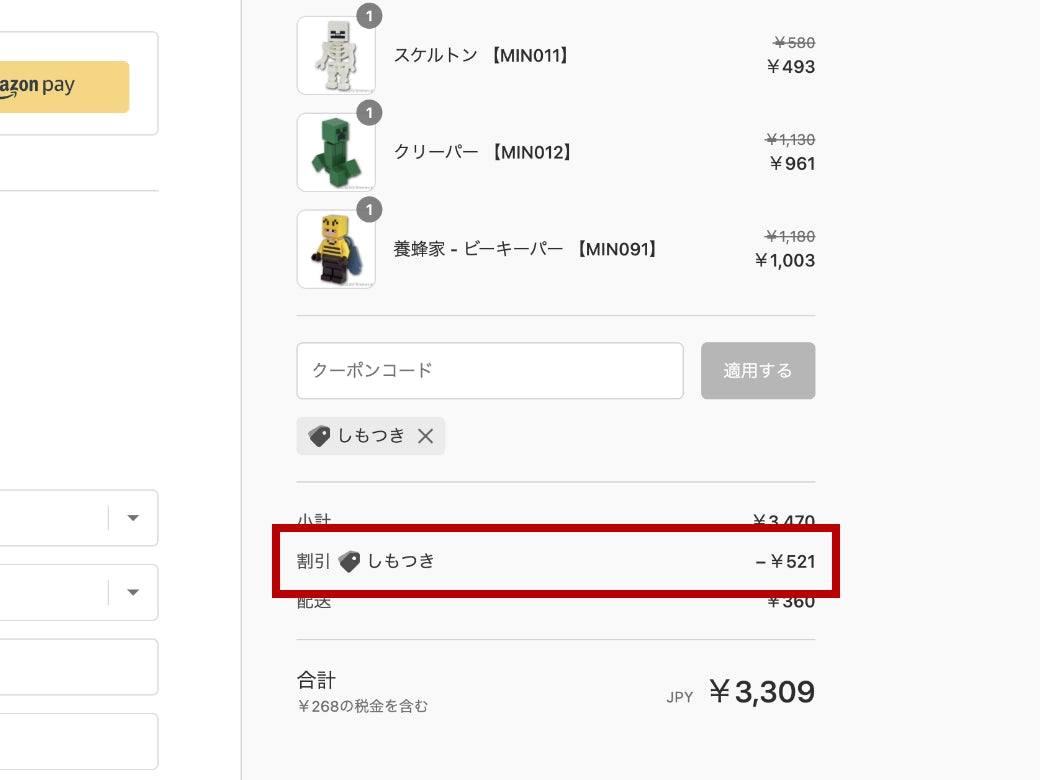Click quantity badge on スケルトン thumbnail

pyautogui.click(x=369, y=16)
